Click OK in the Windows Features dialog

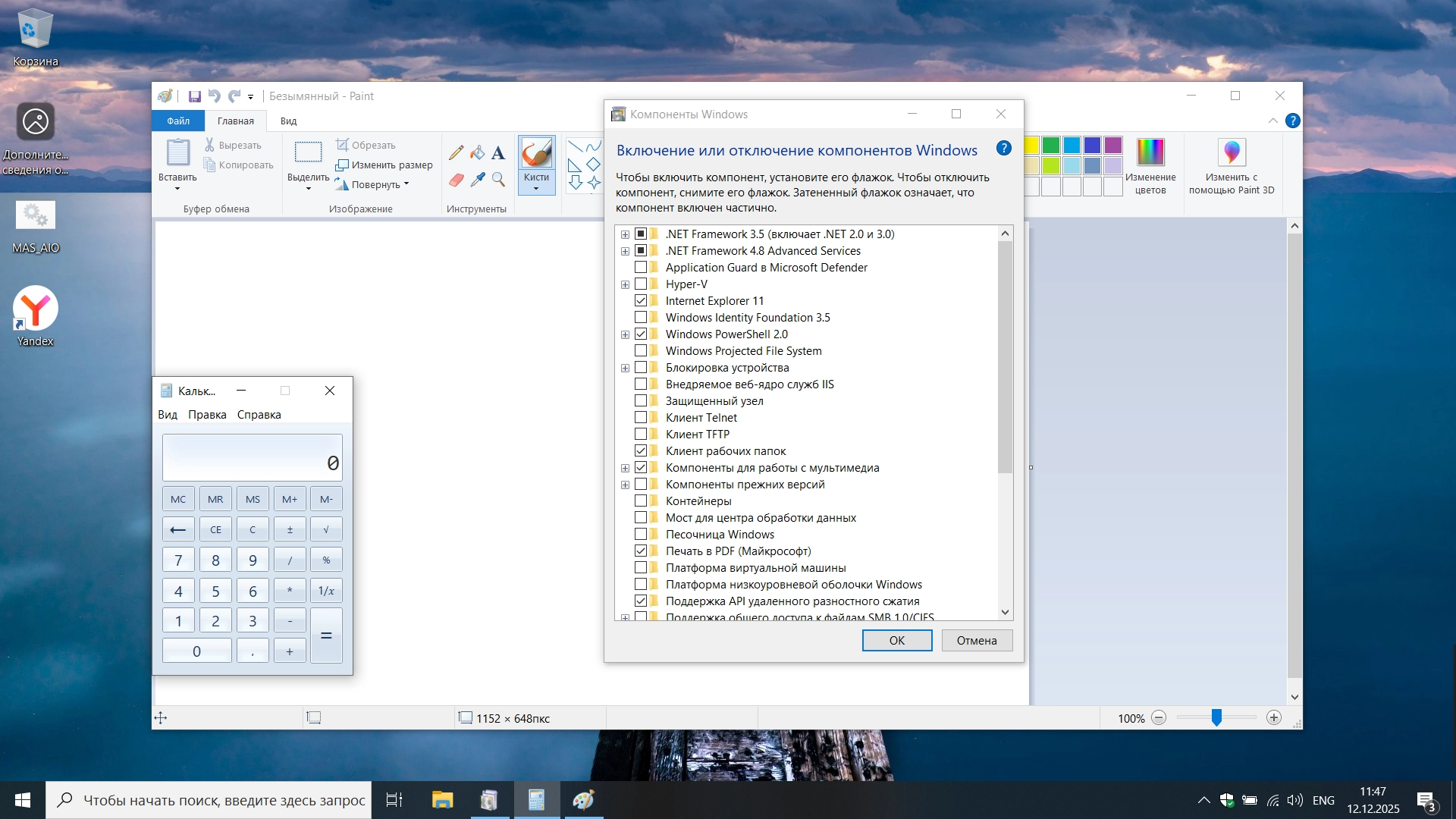896,641
